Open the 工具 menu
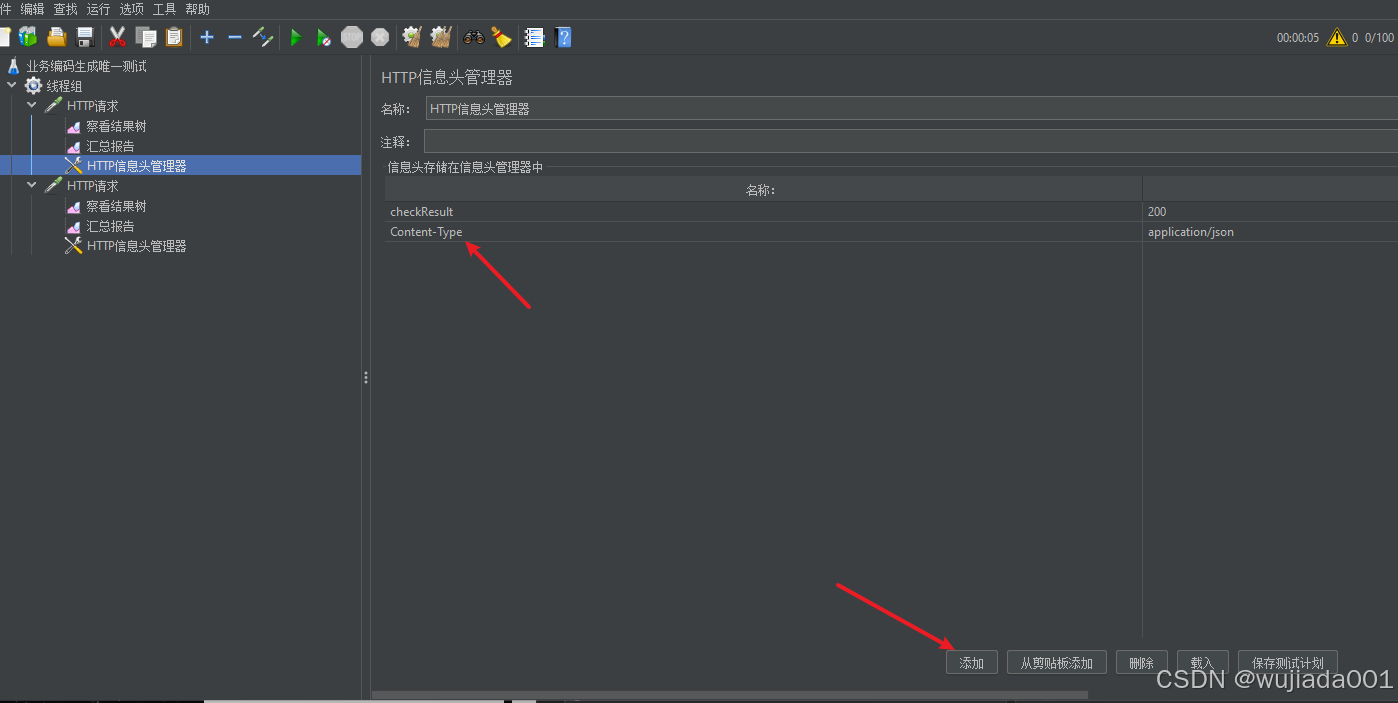This screenshot has width=1398, height=703. click(164, 9)
